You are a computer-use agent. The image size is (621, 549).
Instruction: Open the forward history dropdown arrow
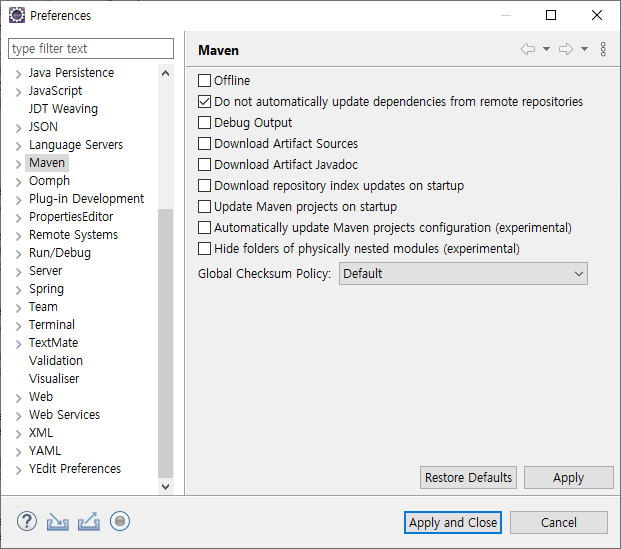pos(585,49)
